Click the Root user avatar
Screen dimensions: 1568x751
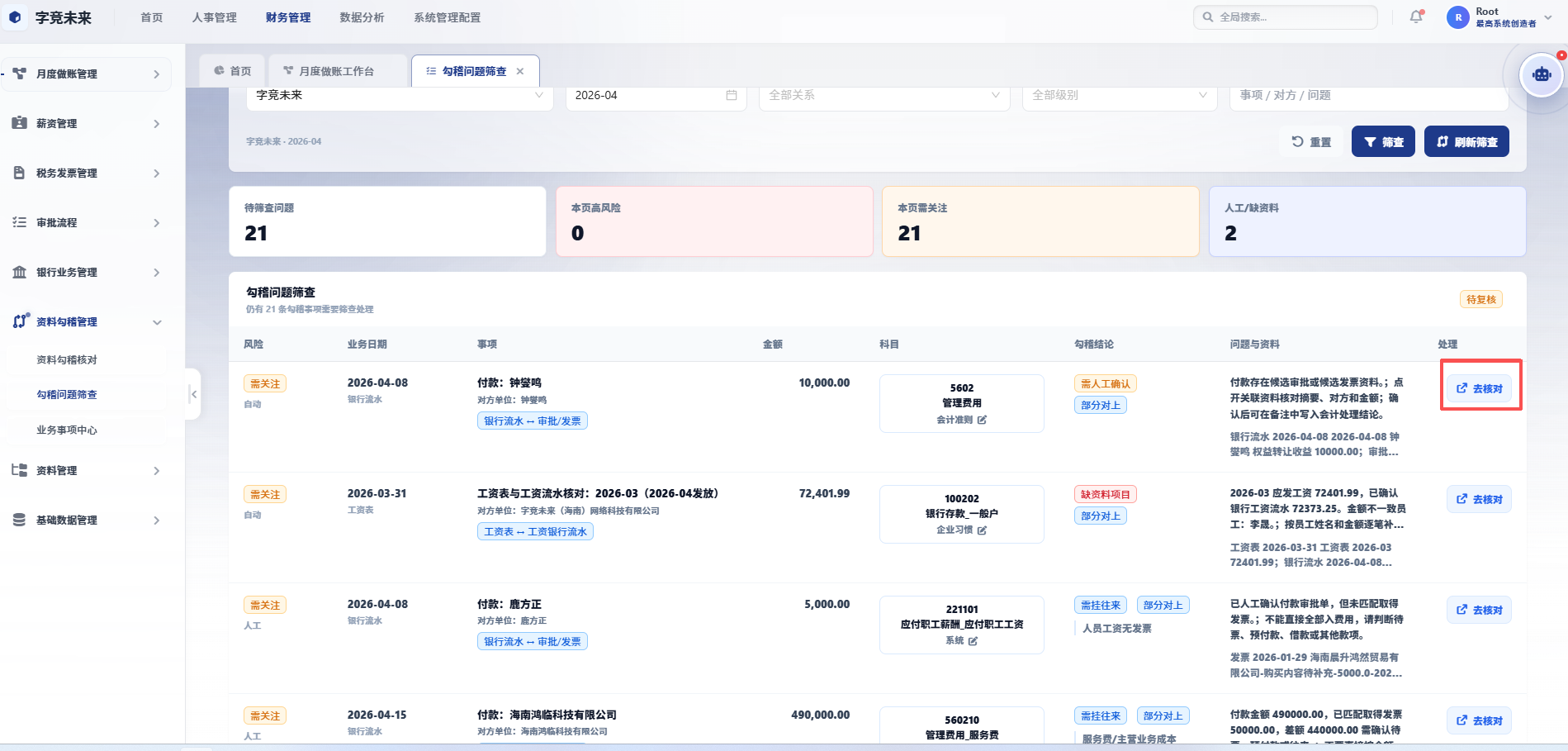point(1458,17)
